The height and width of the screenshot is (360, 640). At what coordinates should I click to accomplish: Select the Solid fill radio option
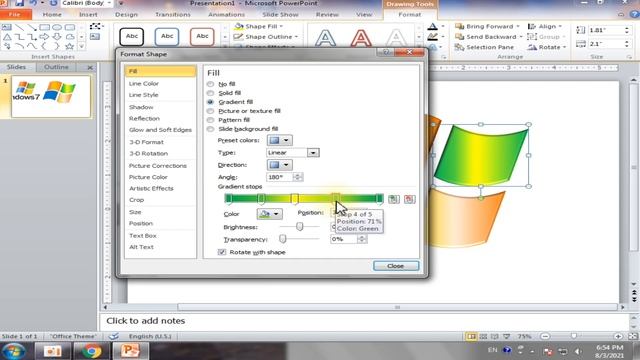coord(210,93)
